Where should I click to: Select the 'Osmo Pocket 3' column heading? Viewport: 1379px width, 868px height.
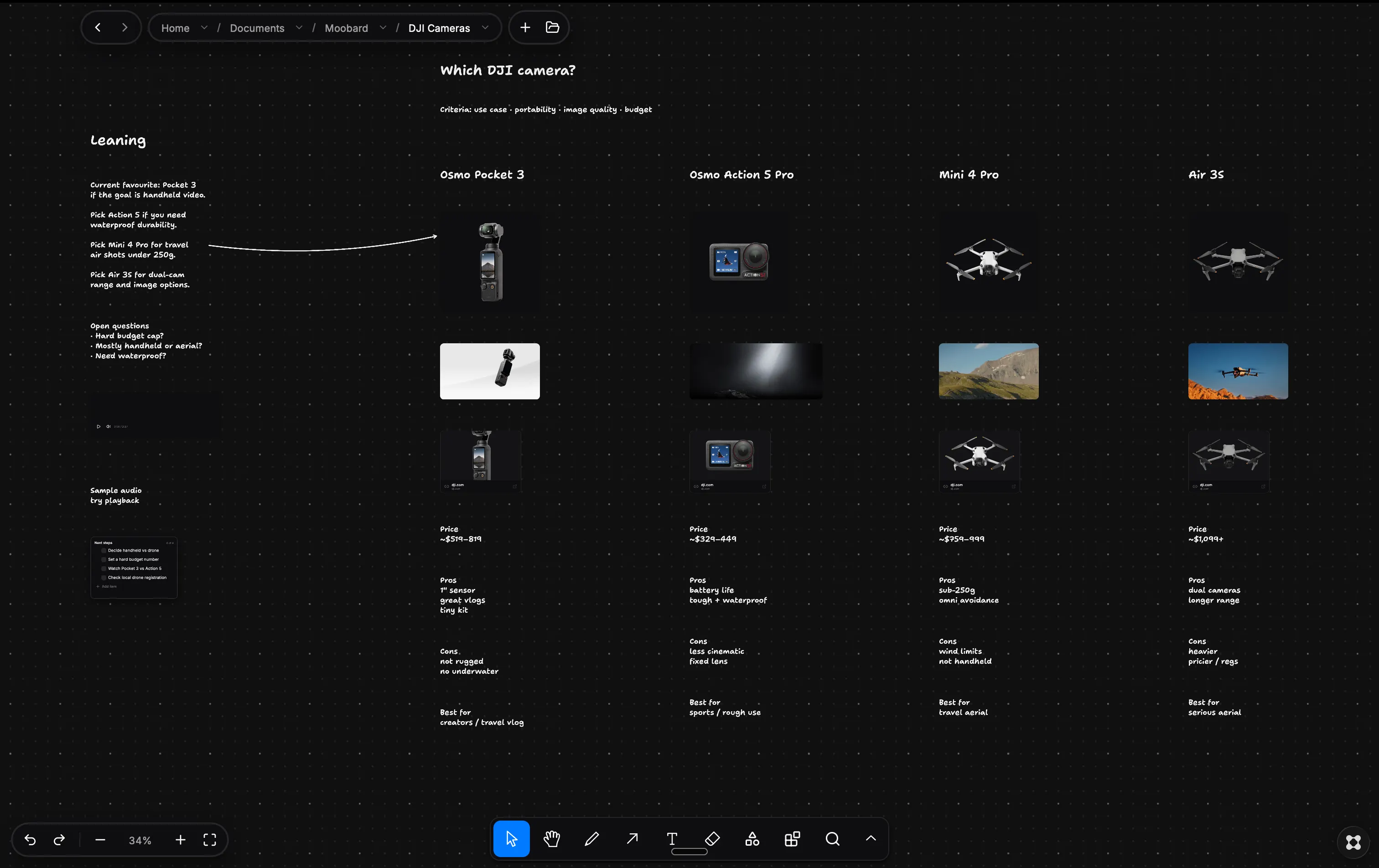482,175
